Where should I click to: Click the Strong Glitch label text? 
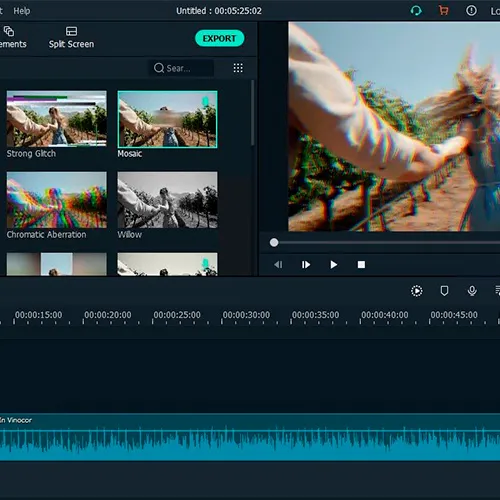pos(31,154)
